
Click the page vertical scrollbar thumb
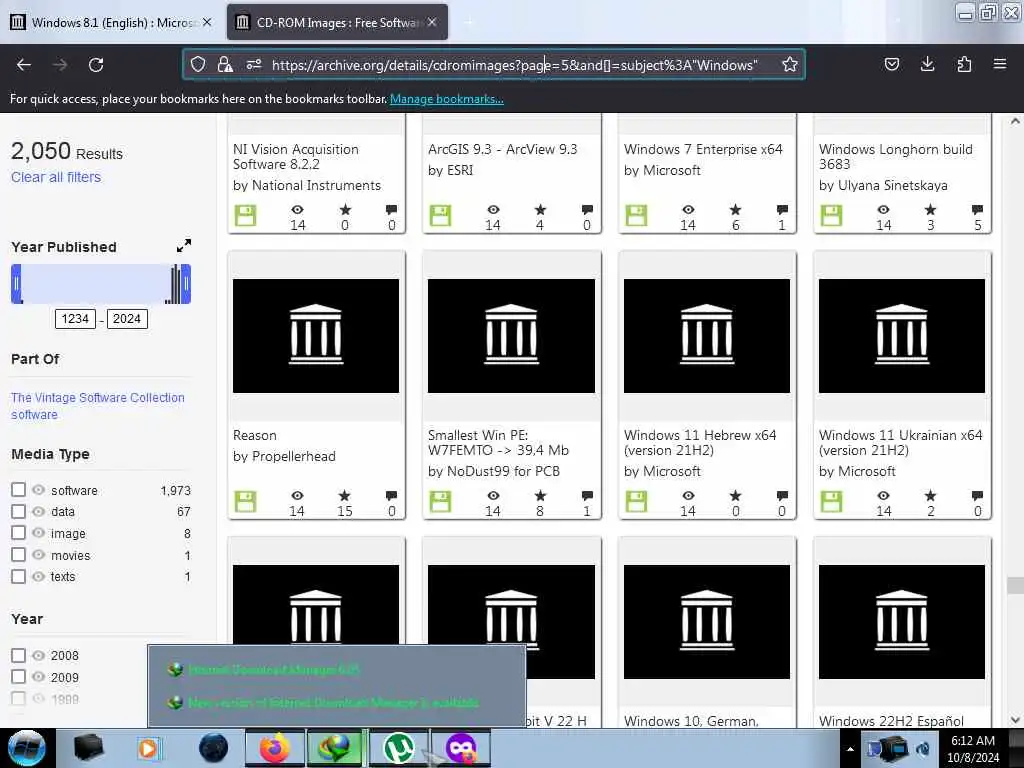click(1014, 584)
